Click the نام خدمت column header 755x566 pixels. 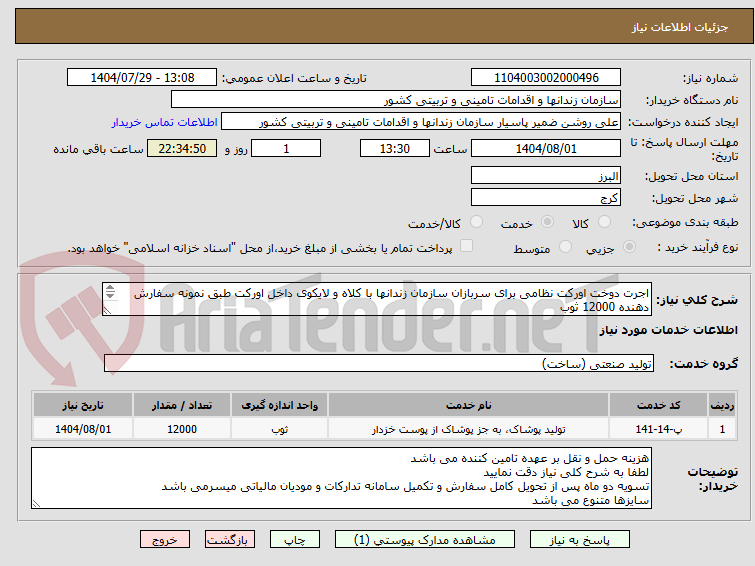[x=469, y=405]
